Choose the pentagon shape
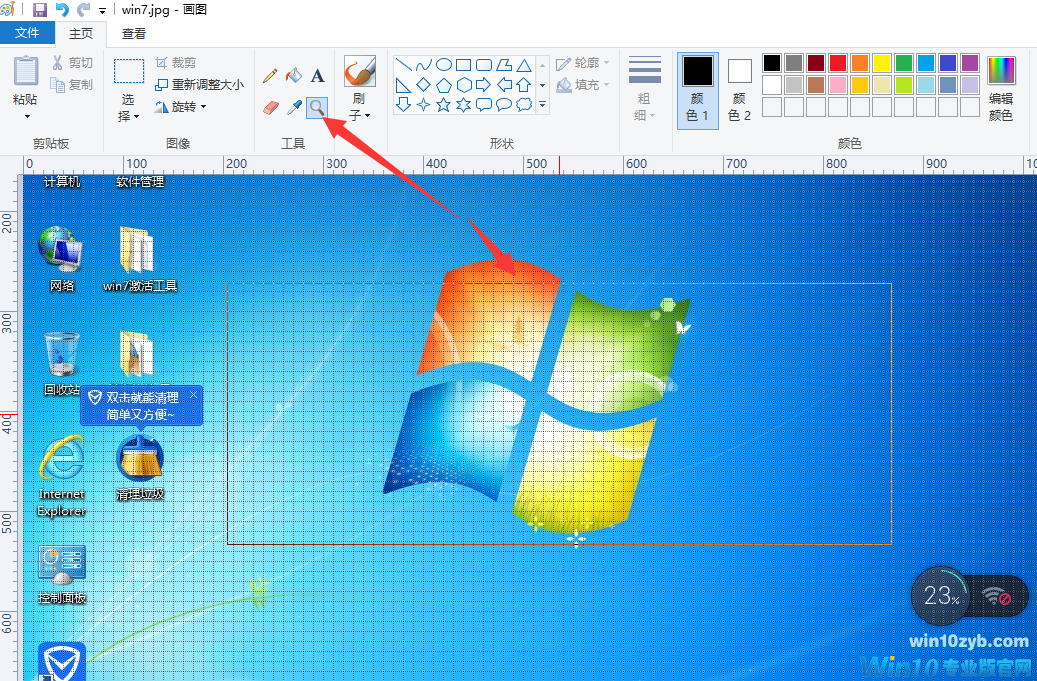1037x681 pixels. point(444,85)
